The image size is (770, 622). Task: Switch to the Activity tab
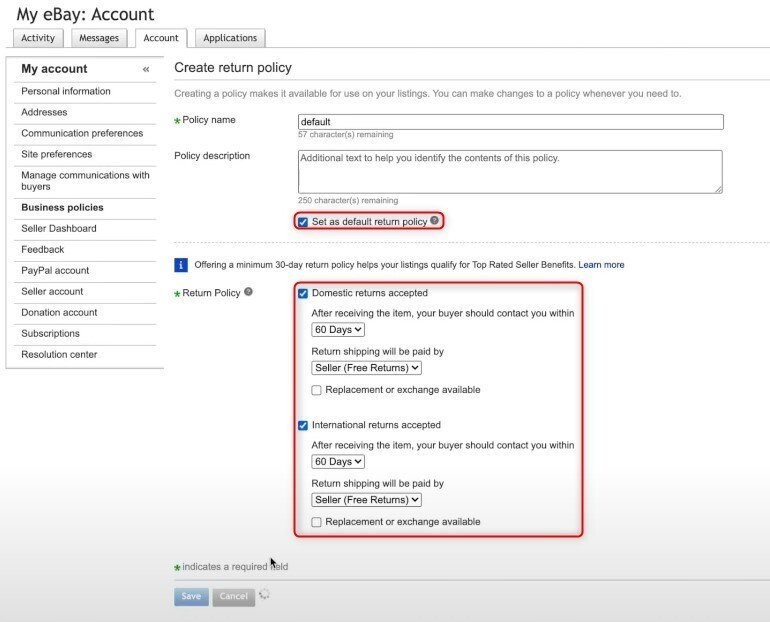38,38
